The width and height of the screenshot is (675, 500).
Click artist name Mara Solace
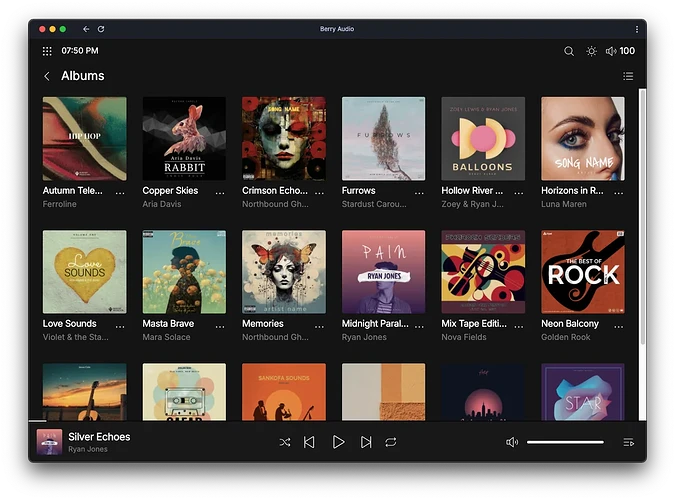pyautogui.click(x=166, y=337)
